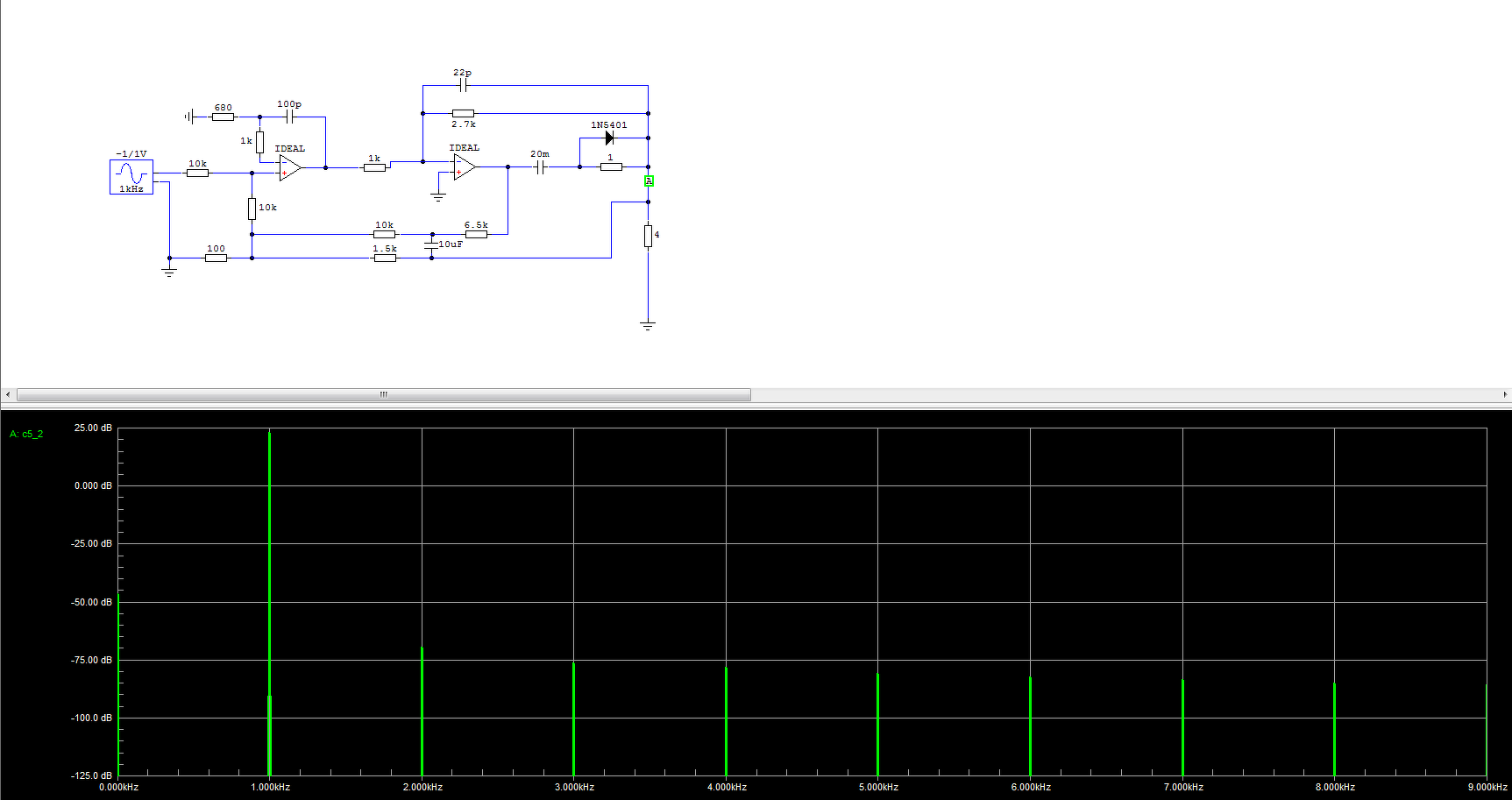Image resolution: width=1512 pixels, height=800 pixels.
Task: Select ground symbol below the 4 ohm load
Action: pyautogui.click(x=648, y=326)
